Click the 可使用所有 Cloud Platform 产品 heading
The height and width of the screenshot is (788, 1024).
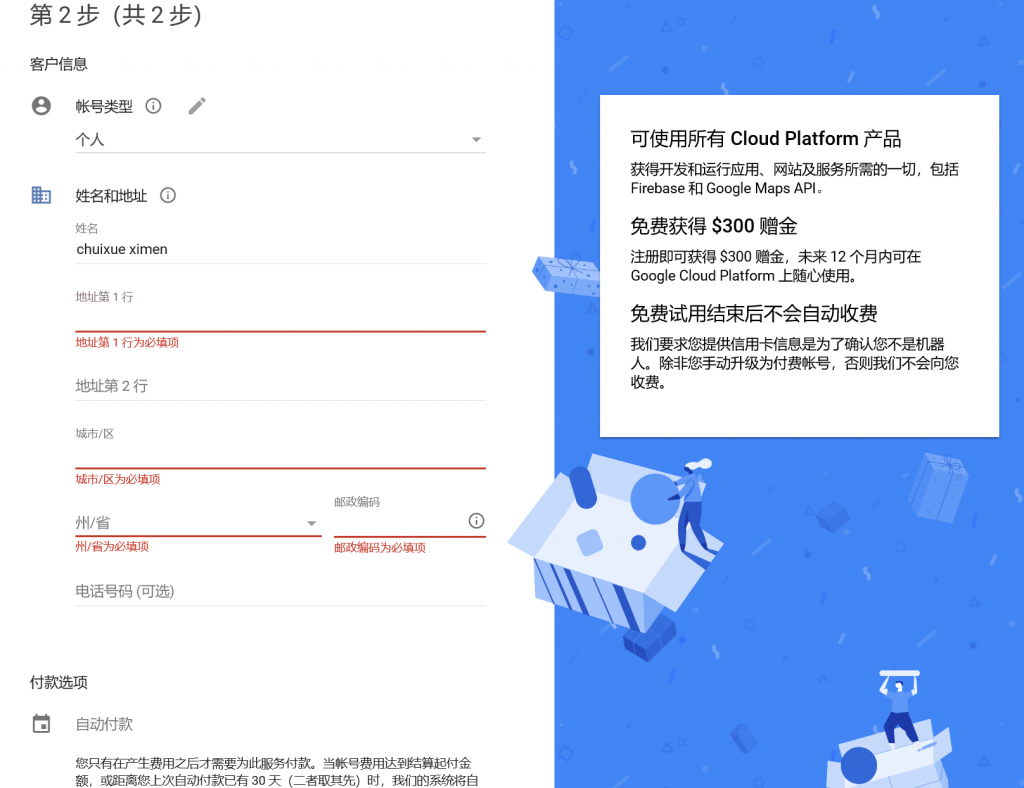pos(765,139)
